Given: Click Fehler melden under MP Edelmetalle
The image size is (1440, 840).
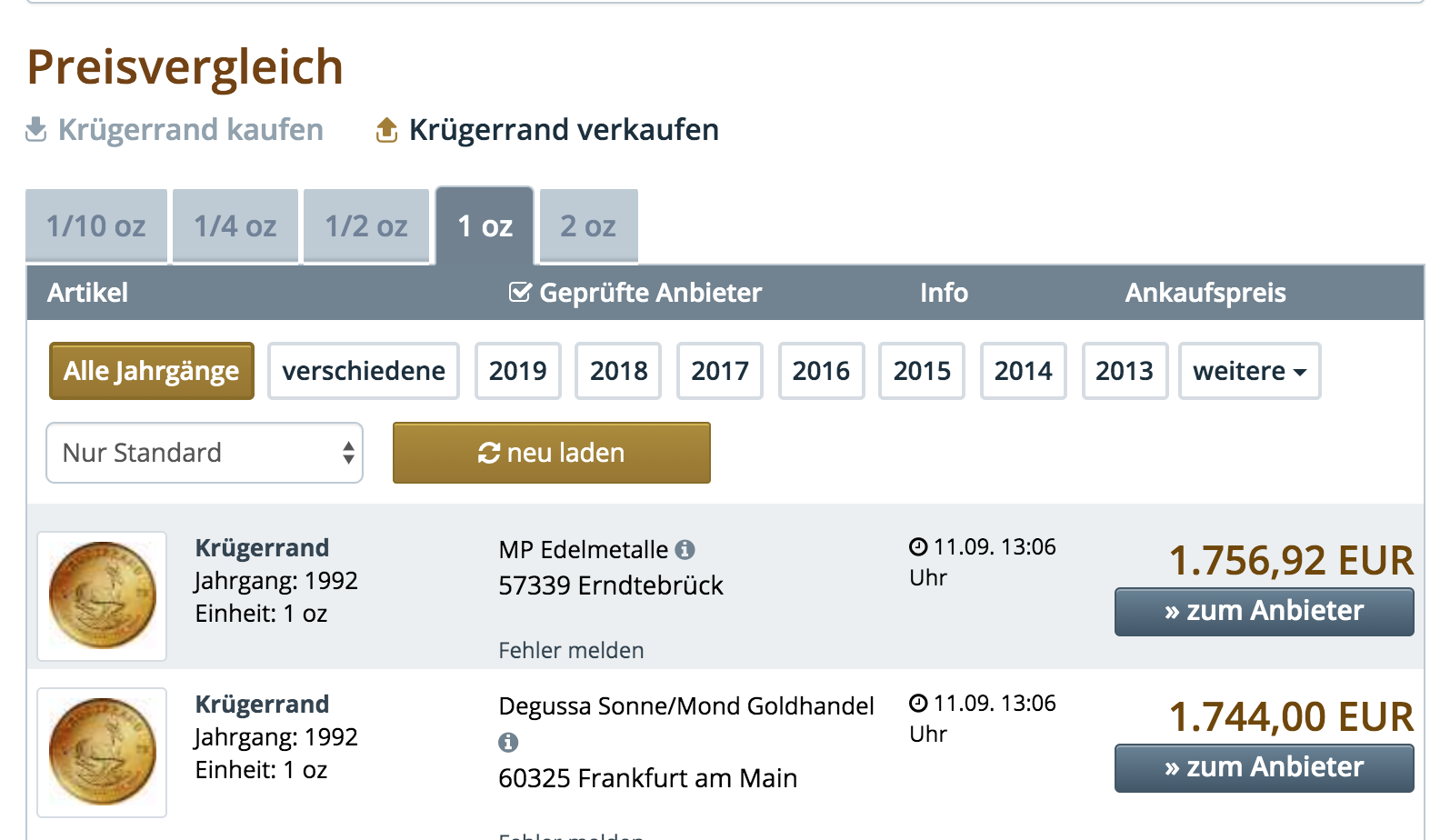Looking at the screenshot, I should point(571,651).
